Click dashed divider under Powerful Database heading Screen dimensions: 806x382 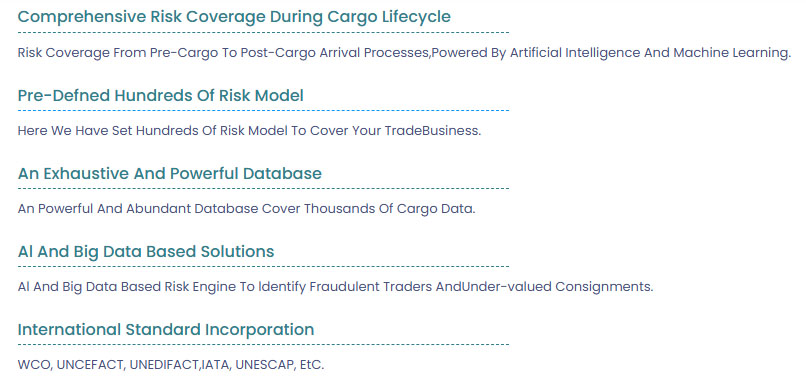point(263,188)
